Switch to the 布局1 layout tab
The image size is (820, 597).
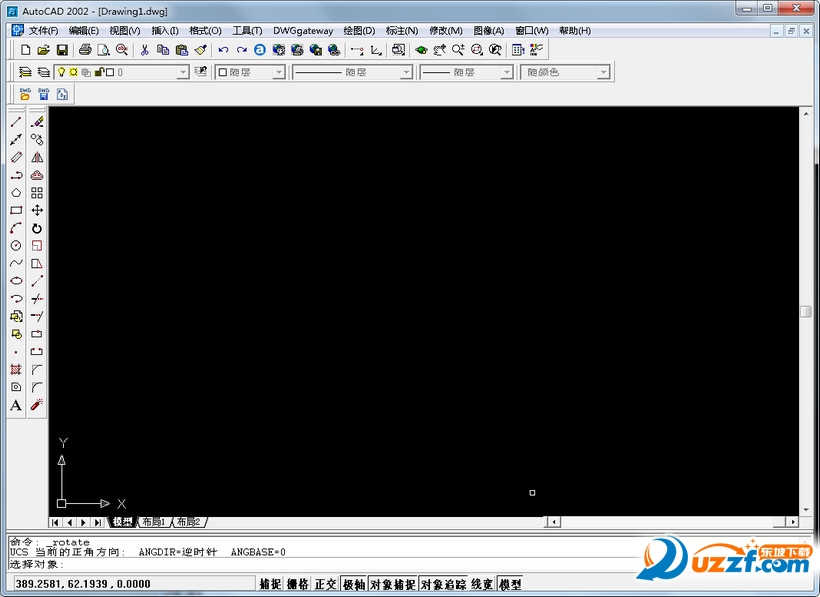[155, 521]
